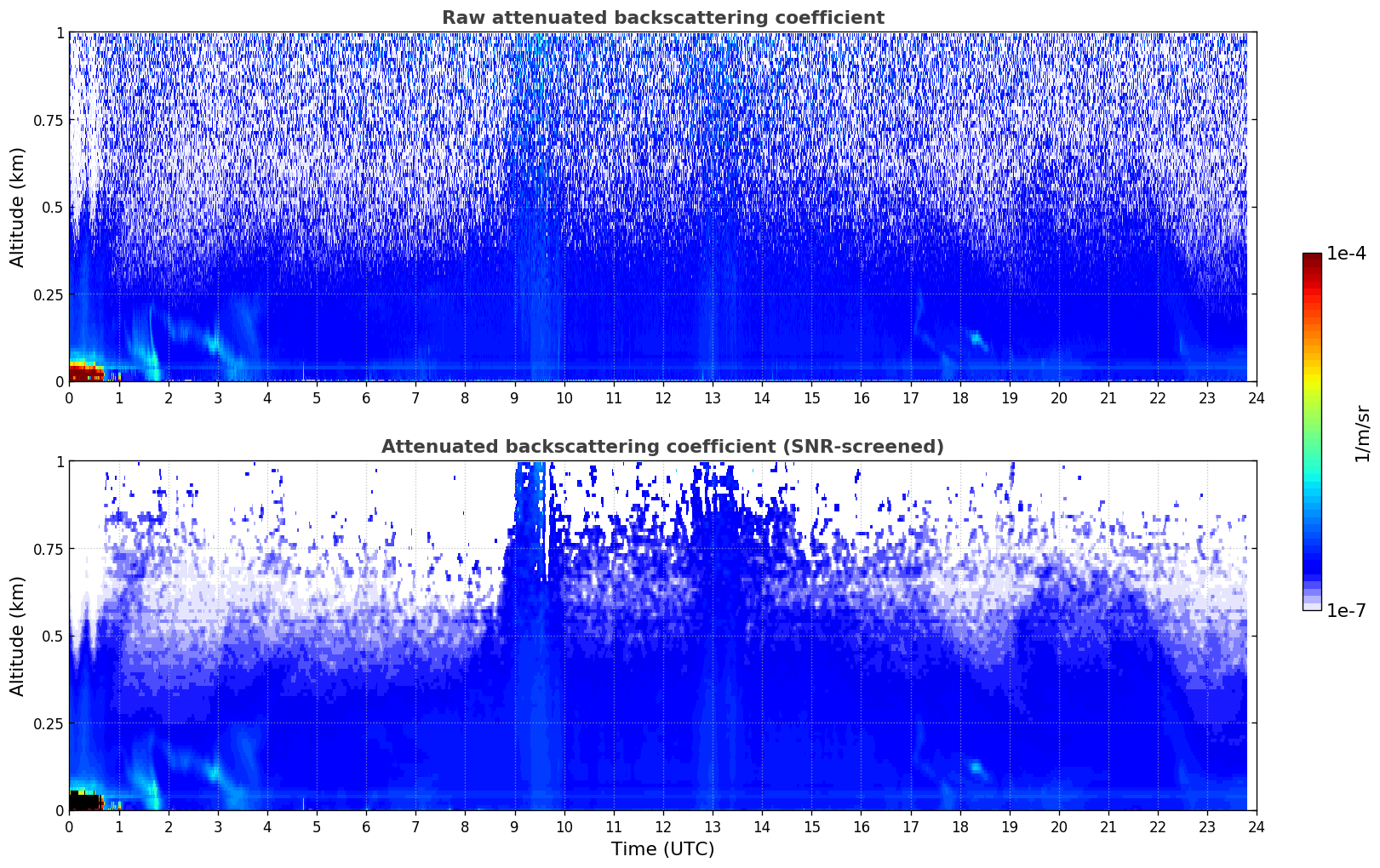
Task: Click the '18' time tick under the upper plot
Action: pyautogui.click(x=959, y=397)
